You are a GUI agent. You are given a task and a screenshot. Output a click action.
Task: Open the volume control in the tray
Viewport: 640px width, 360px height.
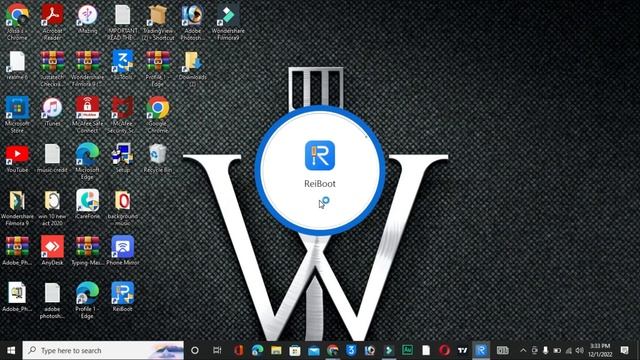(579, 350)
